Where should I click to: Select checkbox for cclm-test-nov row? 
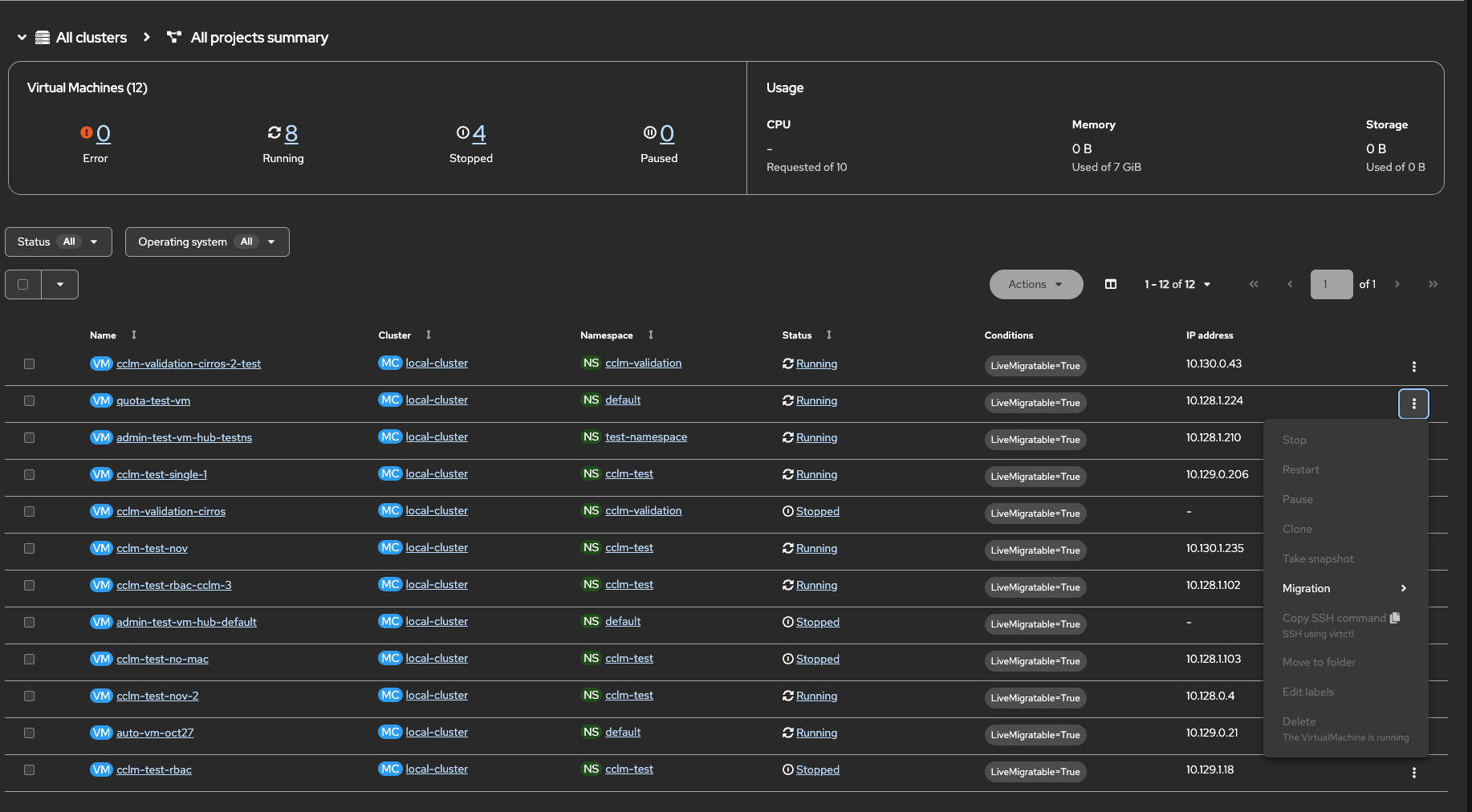(30, 548)
